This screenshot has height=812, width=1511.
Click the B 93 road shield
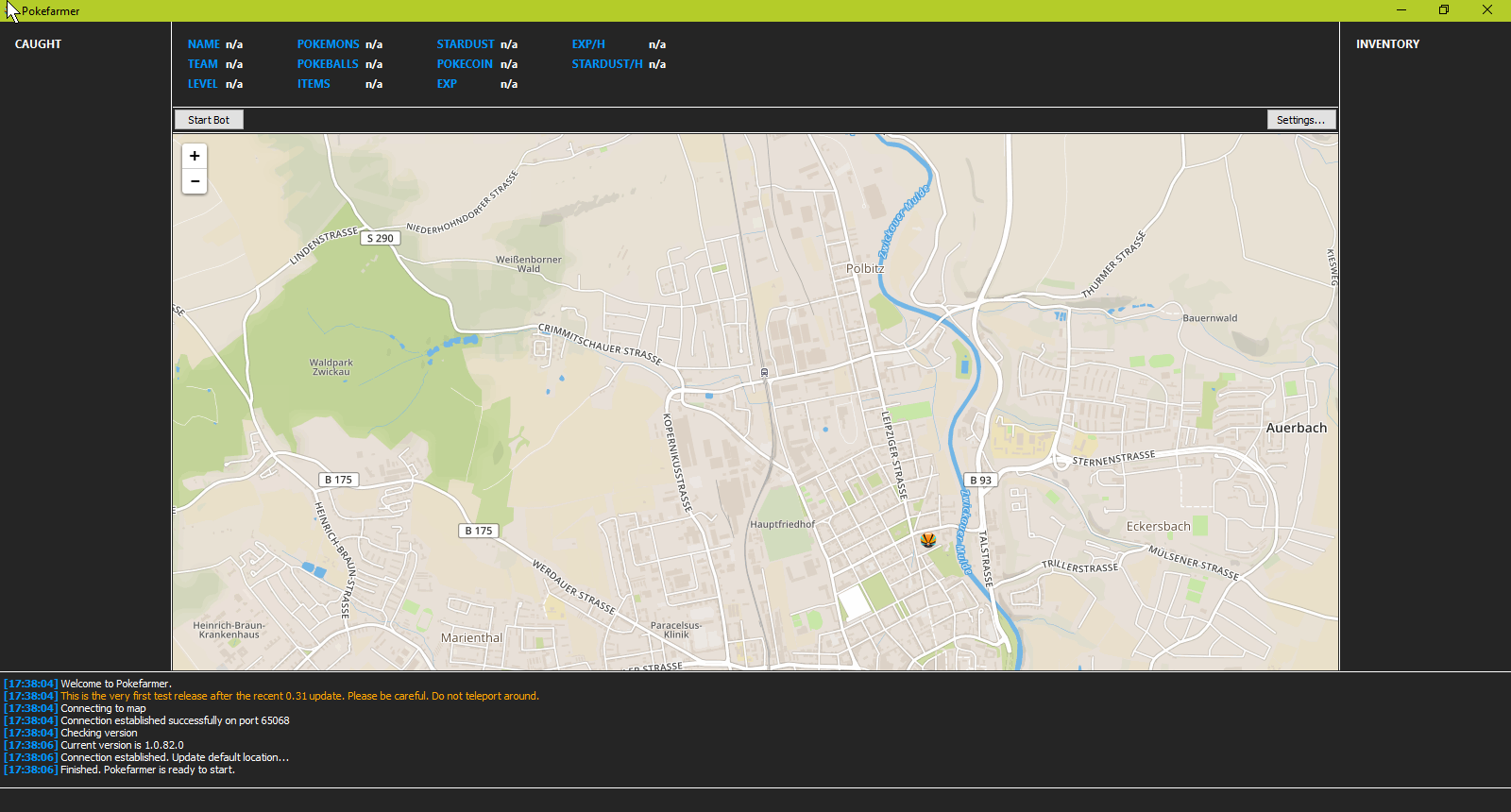980,480
